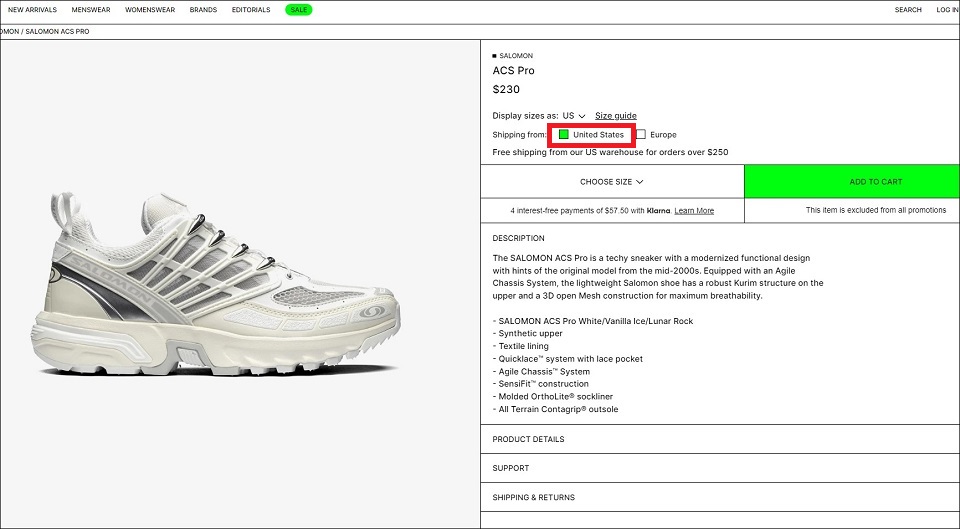The width and height of the screenshot is (960, 529).
Task: Click 'SensiFit™ construction' line
Action: 541,384
